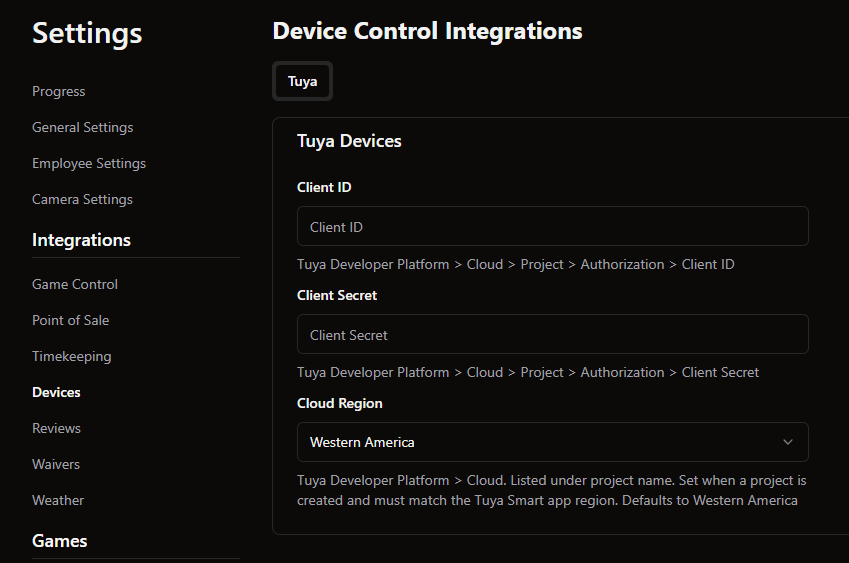
Task: Open Point of Sale integration
Action: click(x=70, y=320)
